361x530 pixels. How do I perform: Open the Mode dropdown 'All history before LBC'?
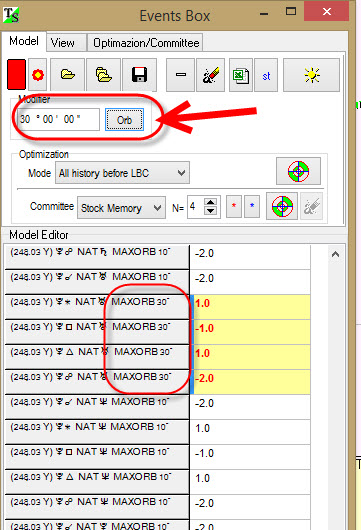[122, 173]
